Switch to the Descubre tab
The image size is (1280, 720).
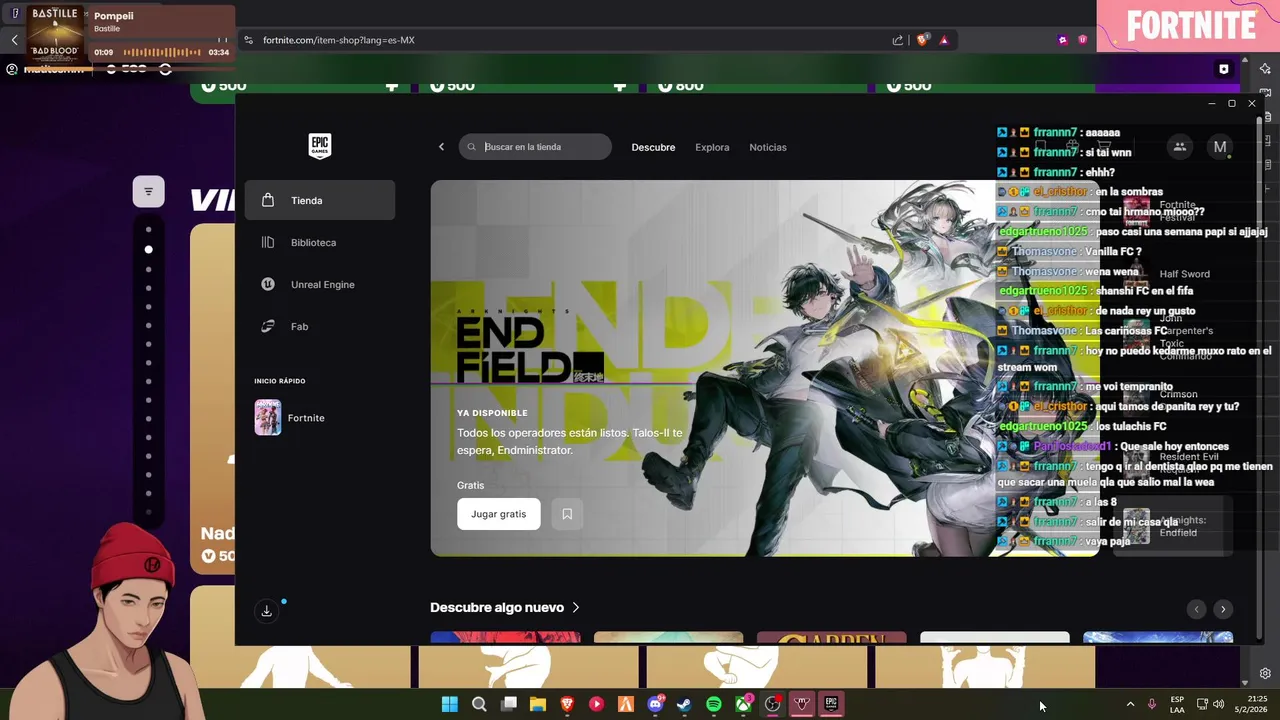click(x=653, y=147)
